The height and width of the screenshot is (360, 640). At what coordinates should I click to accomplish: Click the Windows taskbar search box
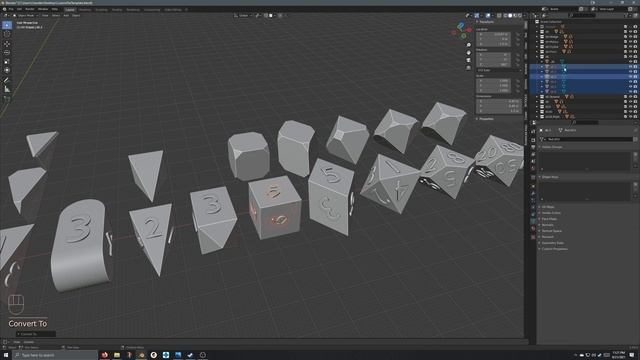[x=55, y=355]
